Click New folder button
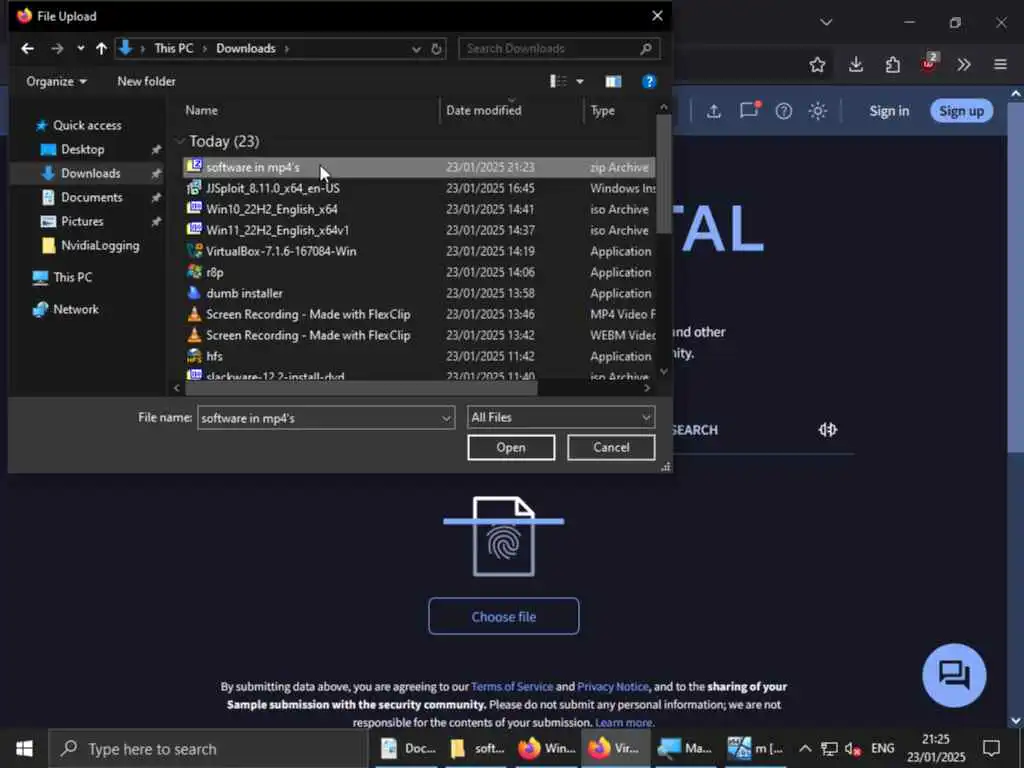 [146, 82]
